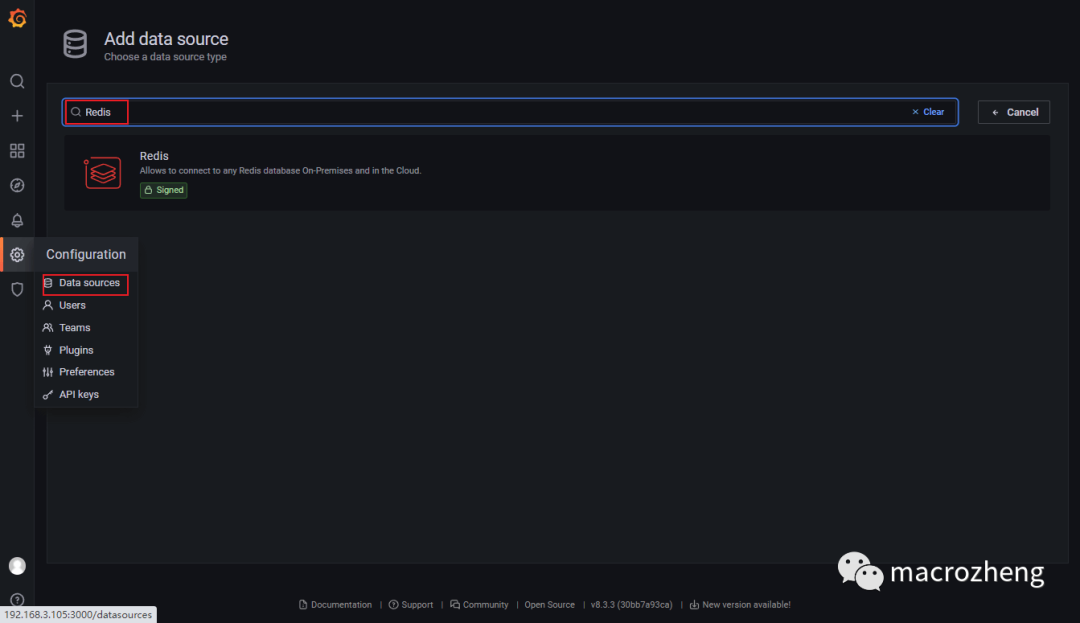The width and height of the screenshot is (1080, 623).
Task: Click the Redis plugin logo
Action: click(x=103, y=173)
